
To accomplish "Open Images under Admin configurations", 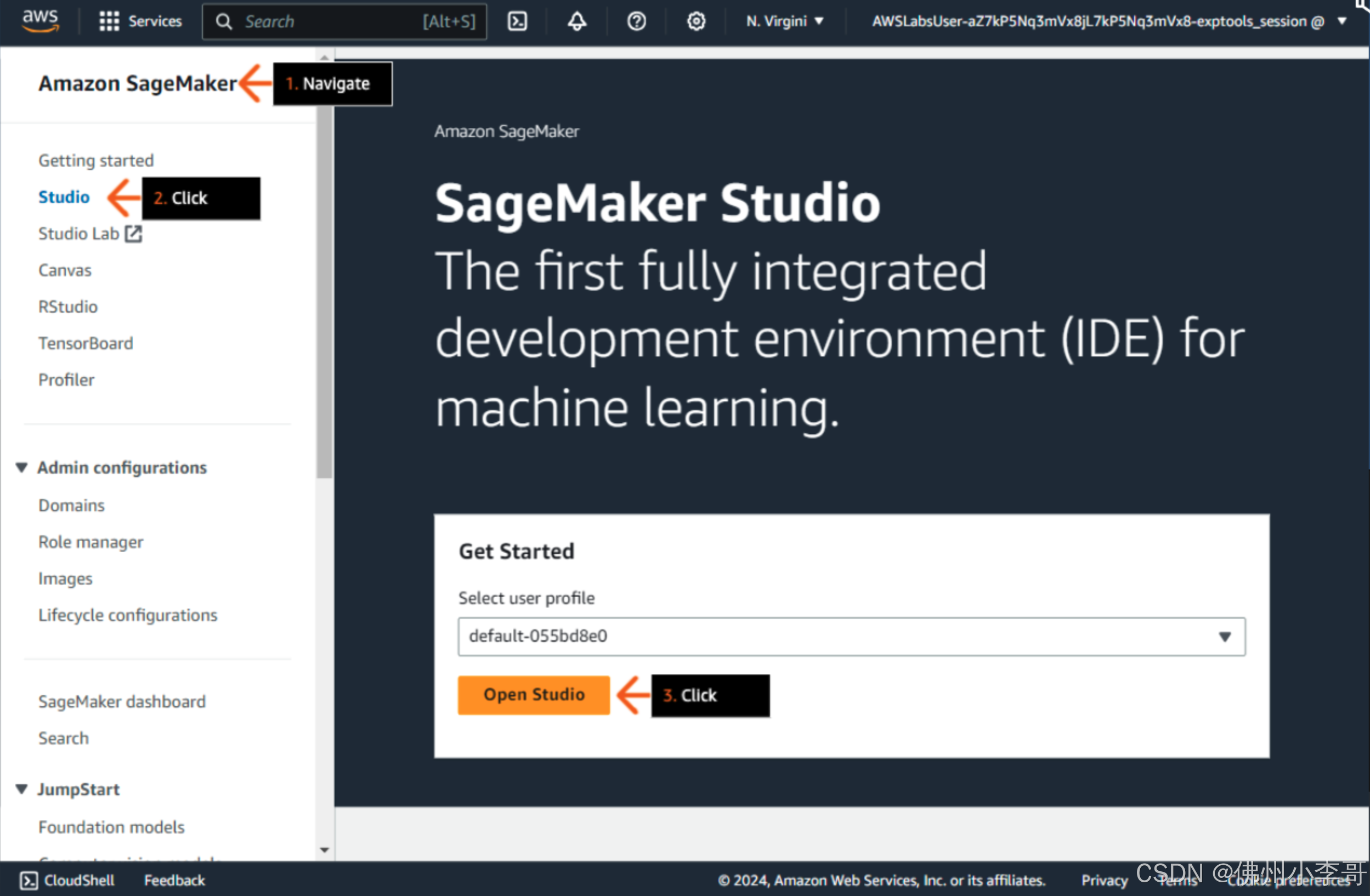I will pyautogui.click(x=65, y=579).
